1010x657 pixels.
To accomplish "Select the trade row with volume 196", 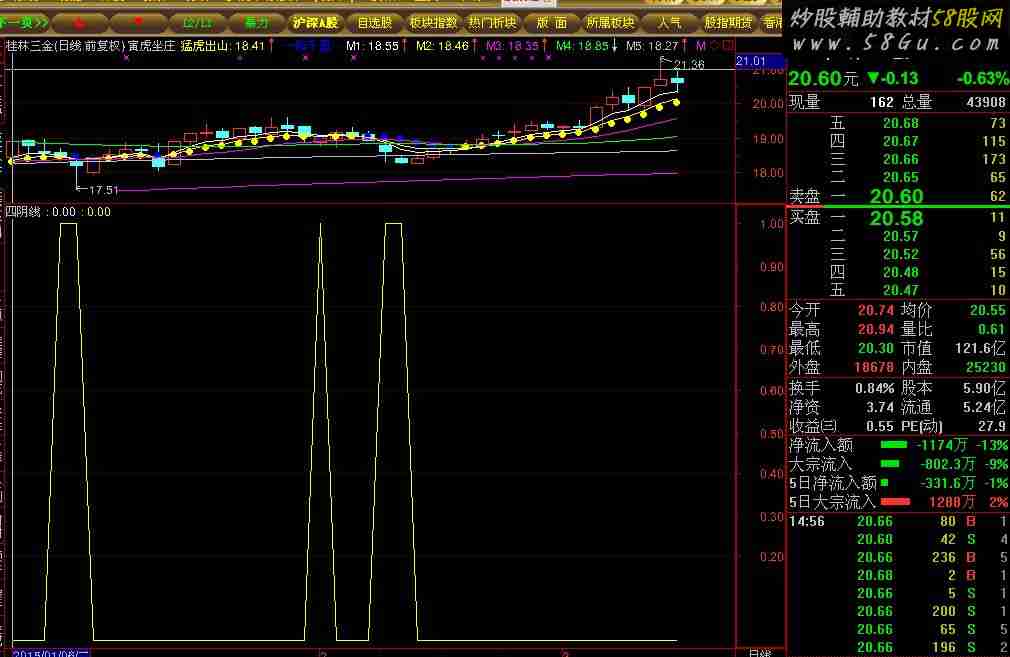I will pyautogui.click(x=898, y=647).
